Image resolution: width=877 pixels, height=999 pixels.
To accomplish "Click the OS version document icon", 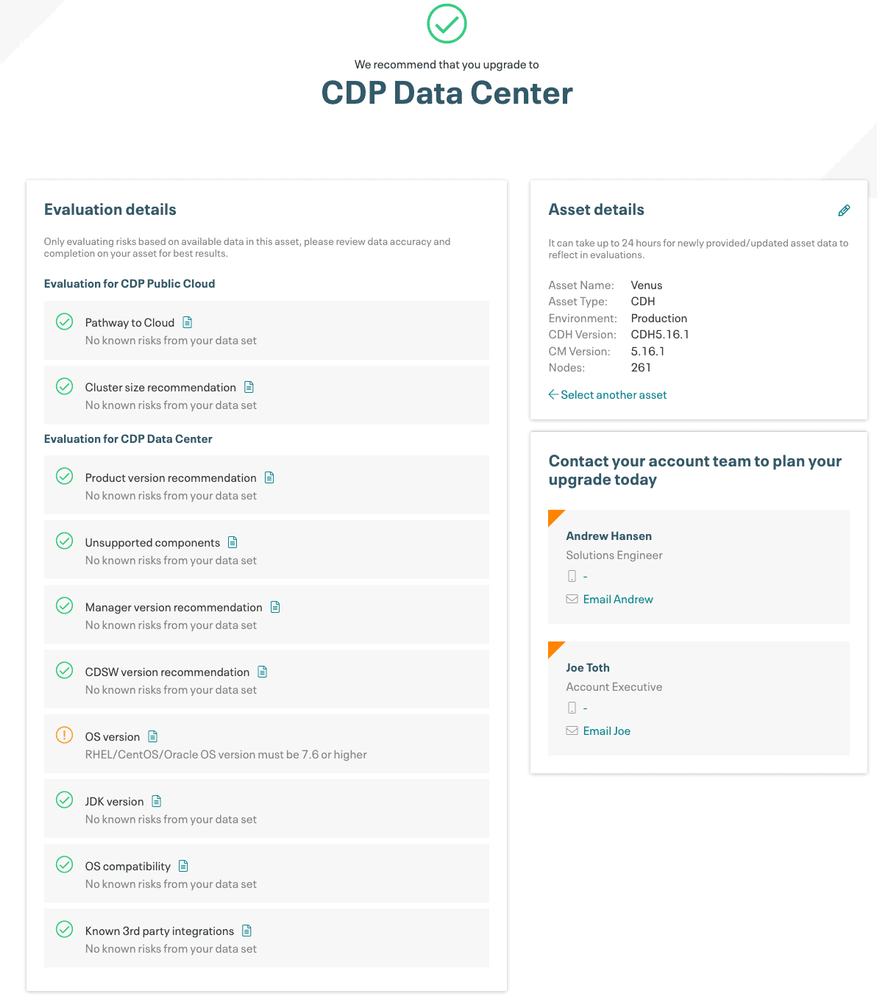I will (x=153, y=737).
